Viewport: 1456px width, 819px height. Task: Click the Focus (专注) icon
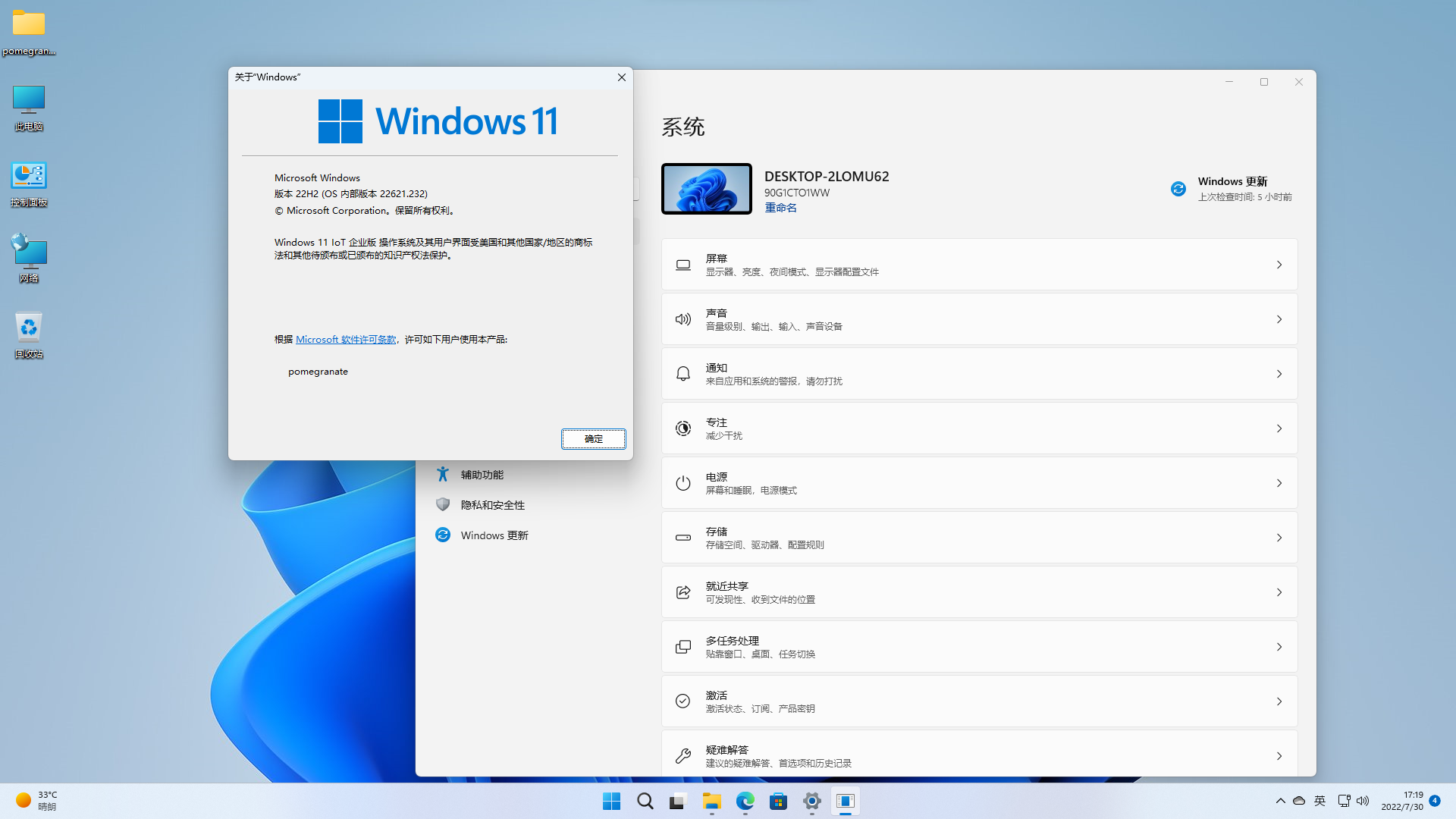683,428
